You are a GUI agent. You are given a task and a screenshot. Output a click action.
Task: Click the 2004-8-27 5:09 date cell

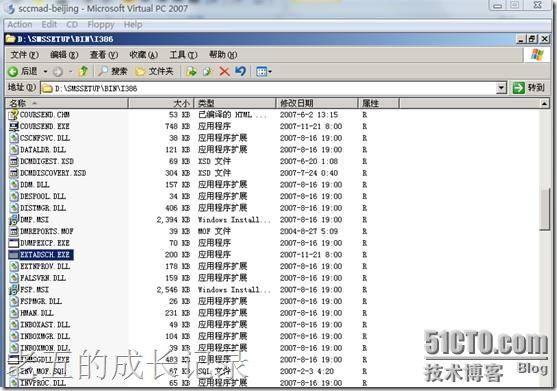pos(309,232)
